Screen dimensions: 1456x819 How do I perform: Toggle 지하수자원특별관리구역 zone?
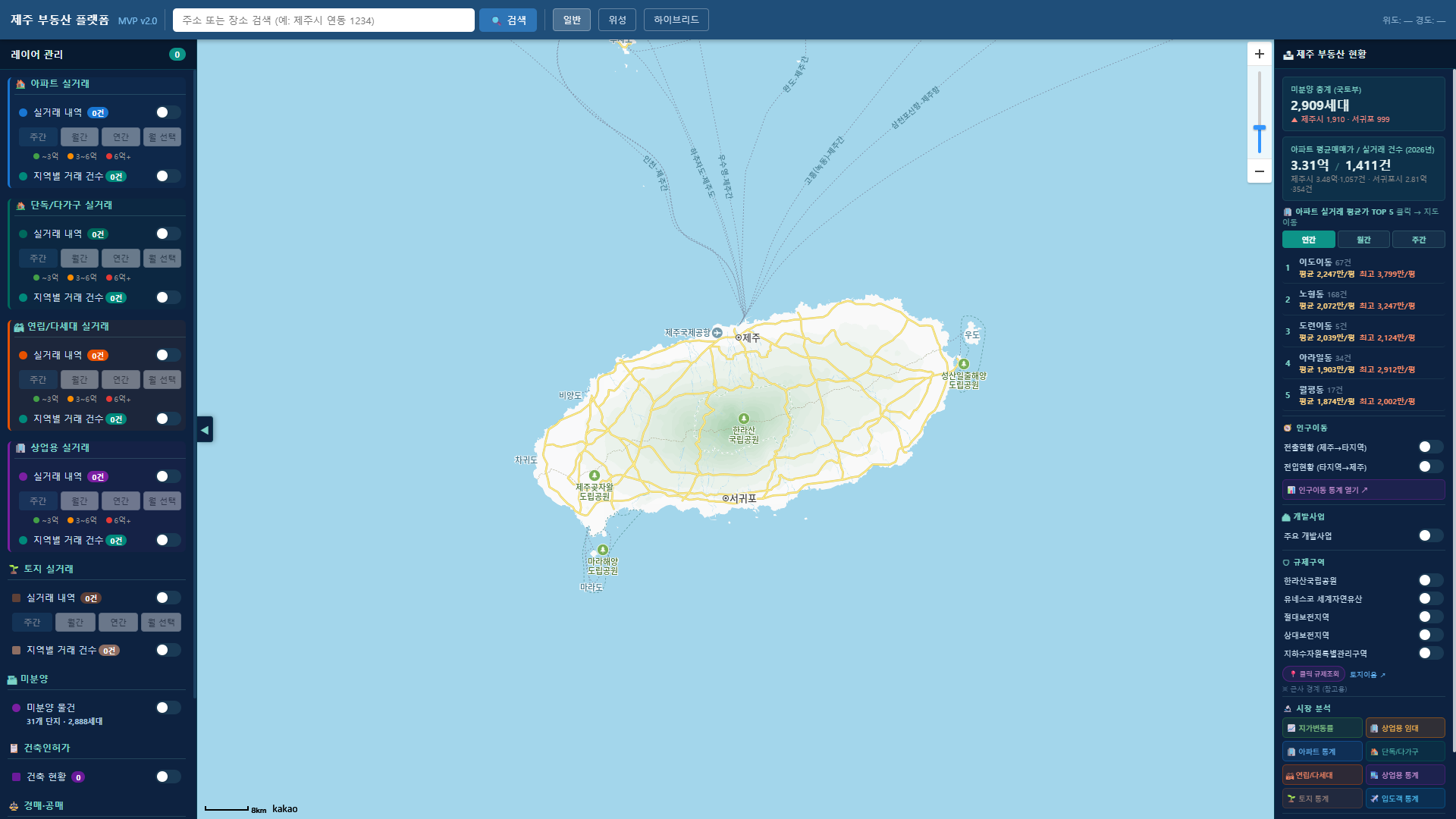pyautogui.click(x=1431, y=654)
